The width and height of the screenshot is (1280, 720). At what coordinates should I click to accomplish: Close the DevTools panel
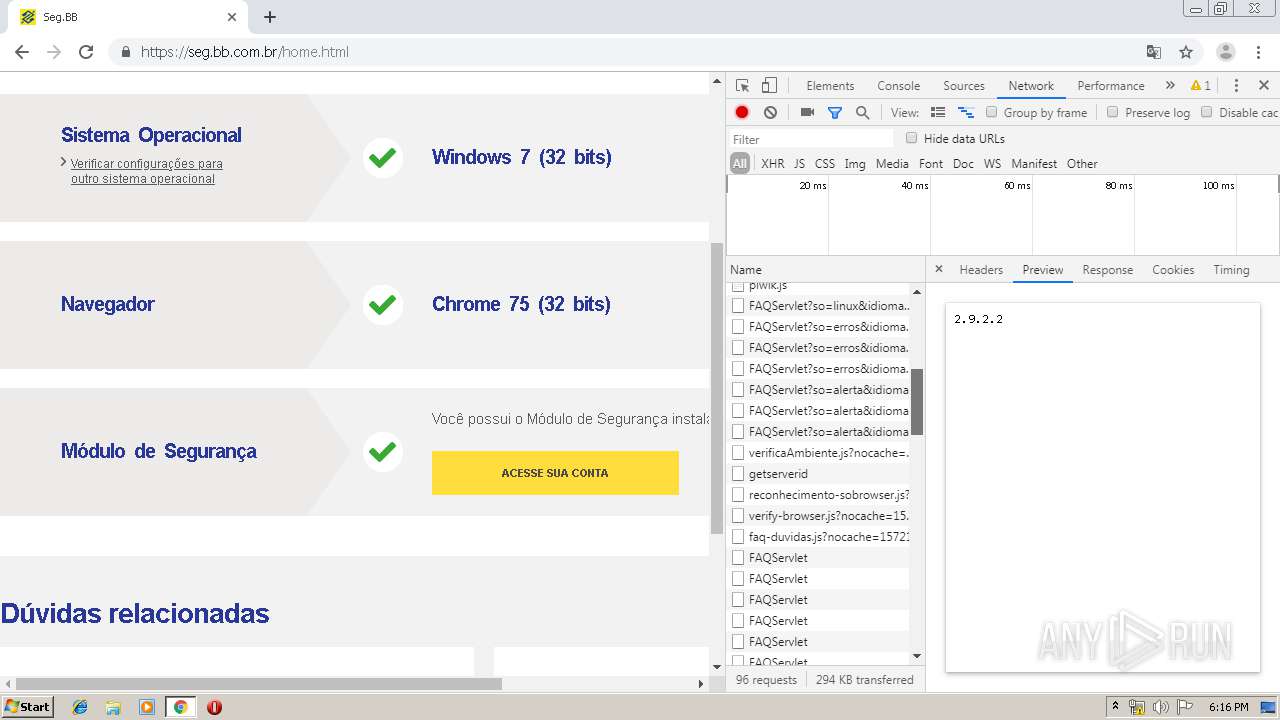tap(1264, 86)
